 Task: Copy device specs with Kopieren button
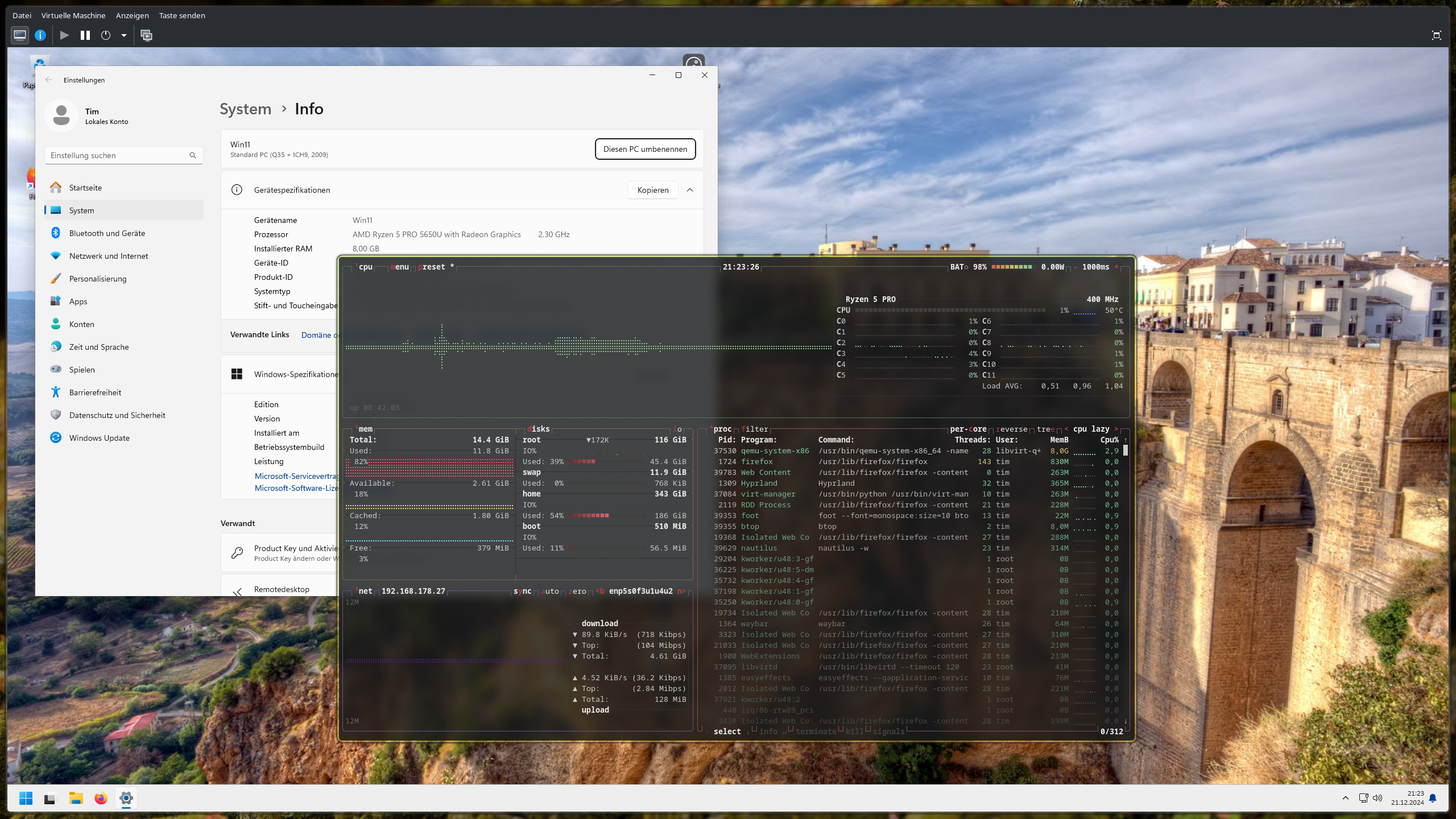tap(652, 190)
